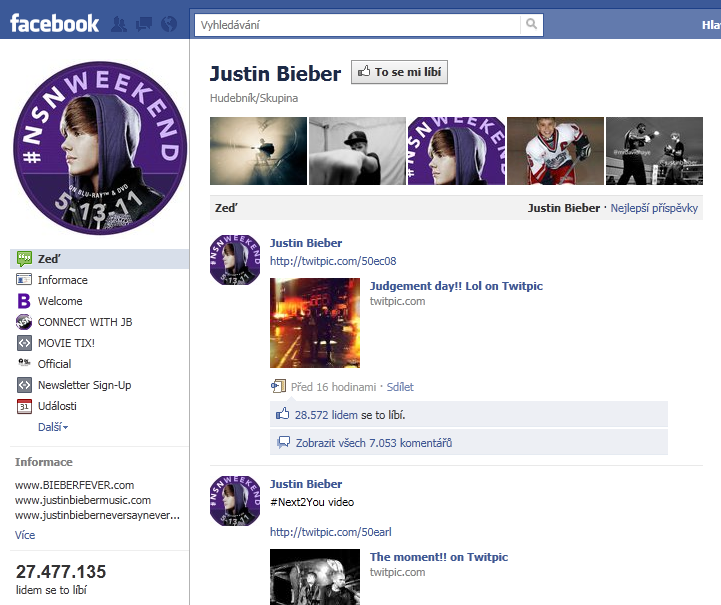
Task: Click the purple B Welcome icon
Action: [24, 301]
